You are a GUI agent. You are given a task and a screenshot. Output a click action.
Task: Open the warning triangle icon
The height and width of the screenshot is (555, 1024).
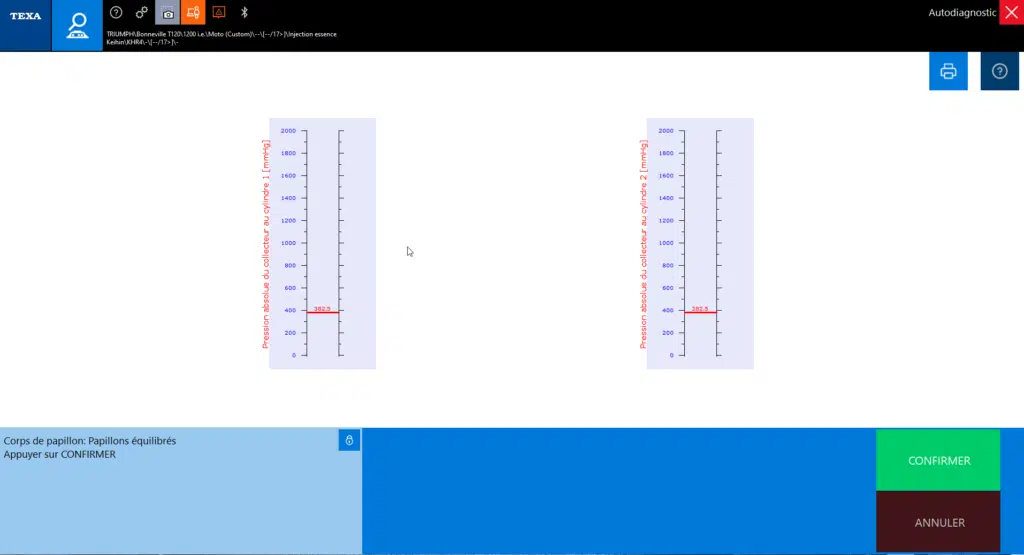pyautogui.click(x=219, y=12)
